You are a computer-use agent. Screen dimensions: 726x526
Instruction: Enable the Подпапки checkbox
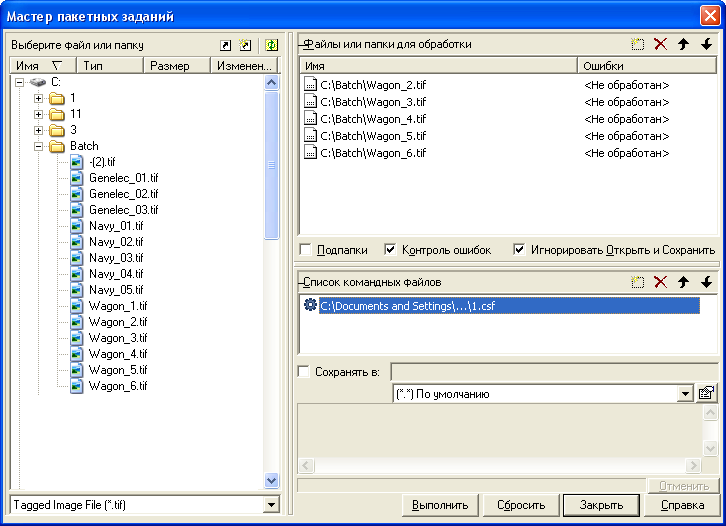306,250
